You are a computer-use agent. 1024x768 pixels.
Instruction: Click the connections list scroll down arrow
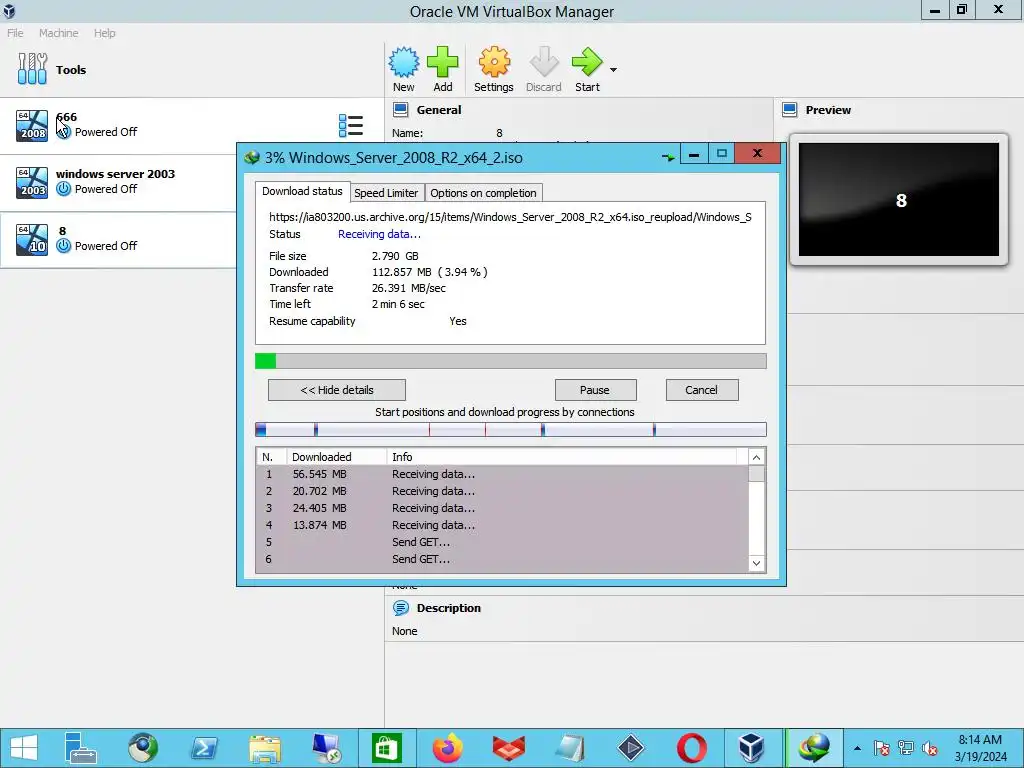[x=756, y=563]
